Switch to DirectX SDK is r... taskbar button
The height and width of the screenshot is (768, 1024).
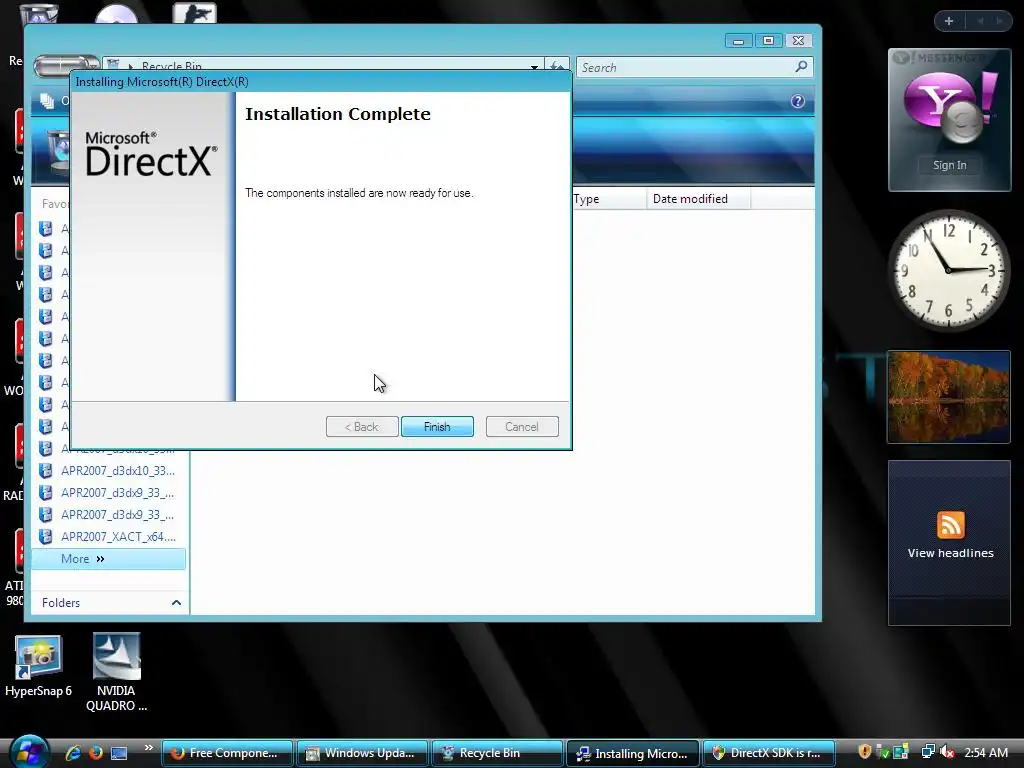[x=769, y=753]
